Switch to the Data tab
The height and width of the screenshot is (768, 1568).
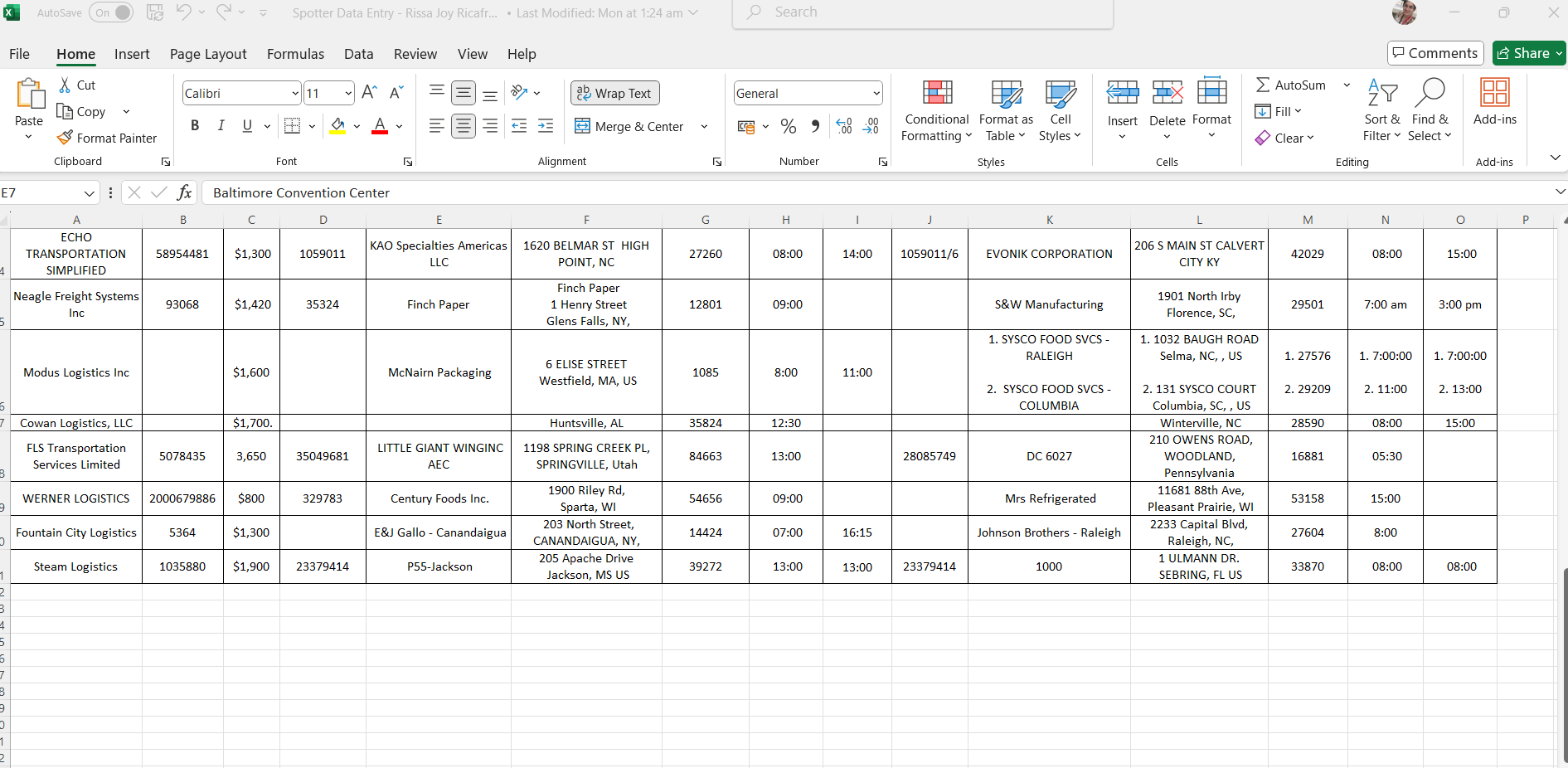coord(358,54)
